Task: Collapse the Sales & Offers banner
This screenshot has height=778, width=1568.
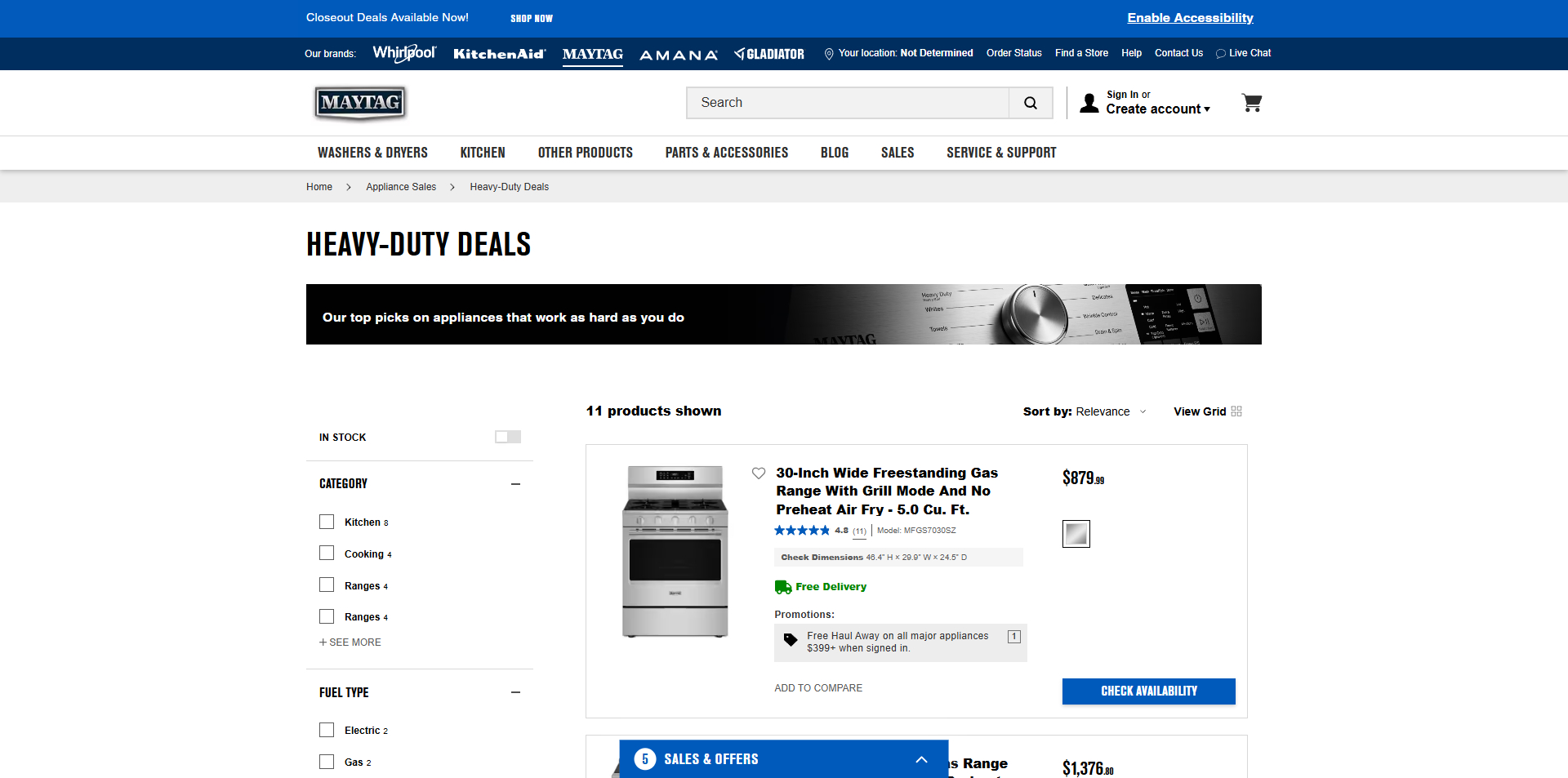Action: click(921, 759)
